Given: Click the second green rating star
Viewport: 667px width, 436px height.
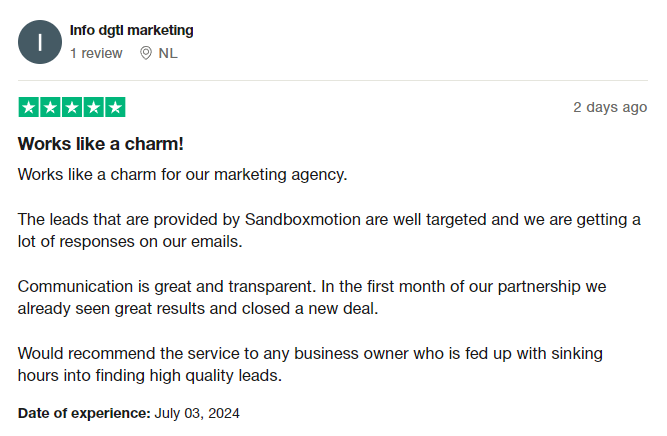Looking at the screenshot, I should click(50, 107).
